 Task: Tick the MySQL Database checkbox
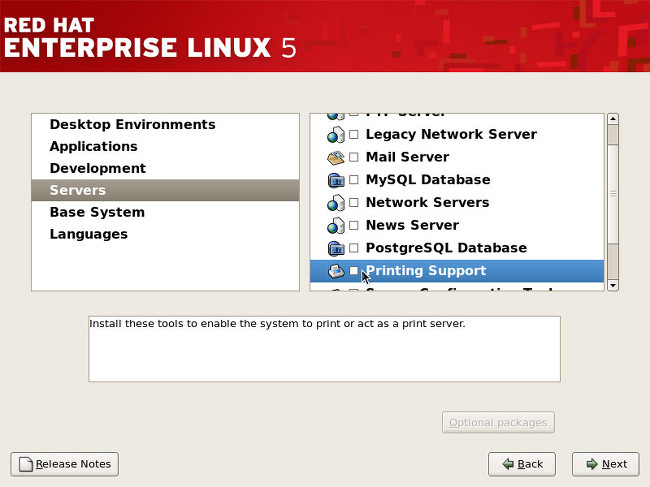(354, 180)
